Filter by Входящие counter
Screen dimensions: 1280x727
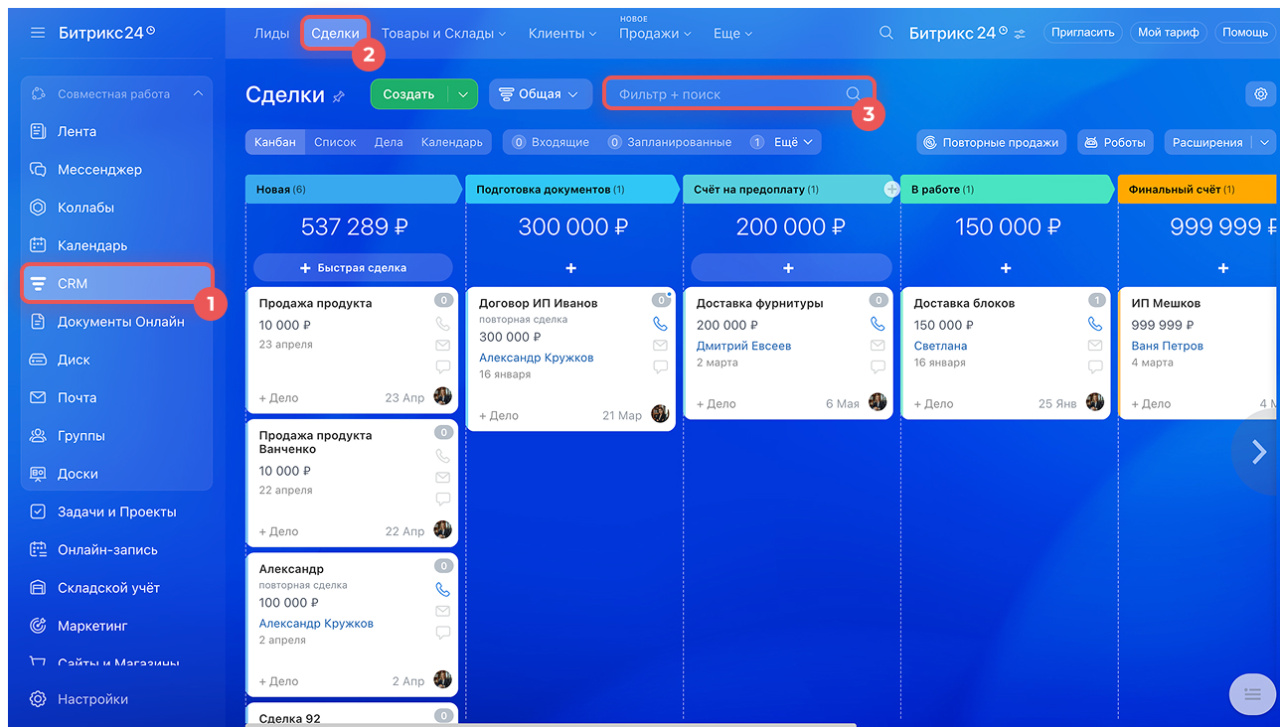coord(550,142)
